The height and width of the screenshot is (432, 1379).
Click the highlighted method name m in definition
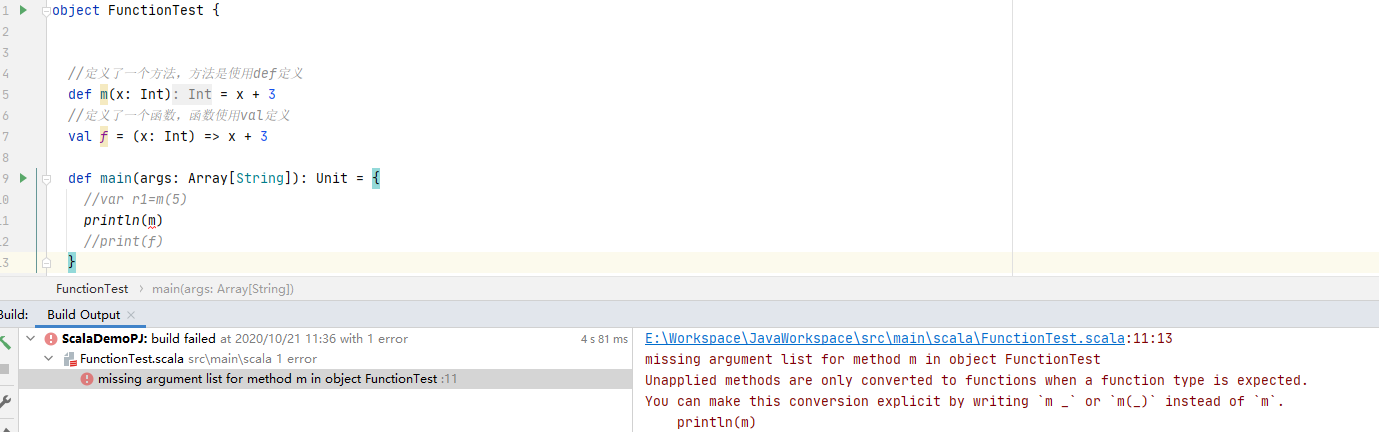(103, 94)
